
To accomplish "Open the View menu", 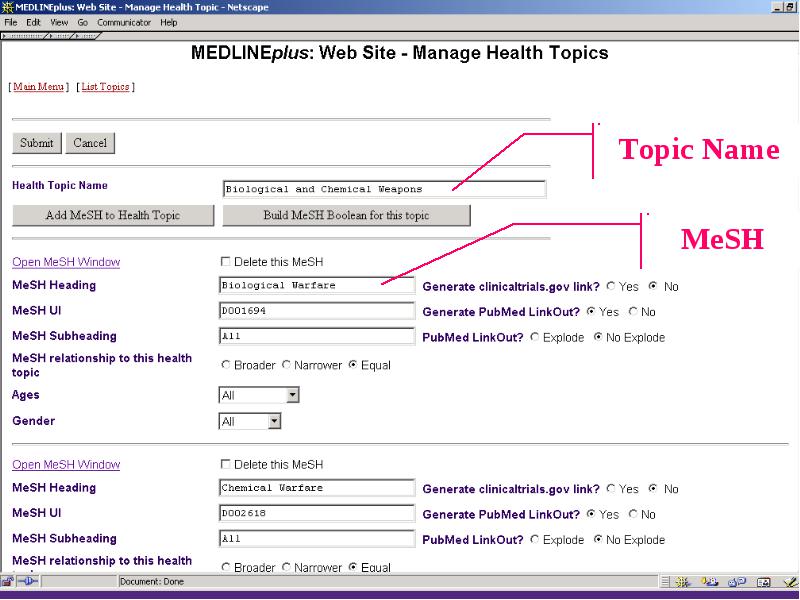I will point(59,22).
